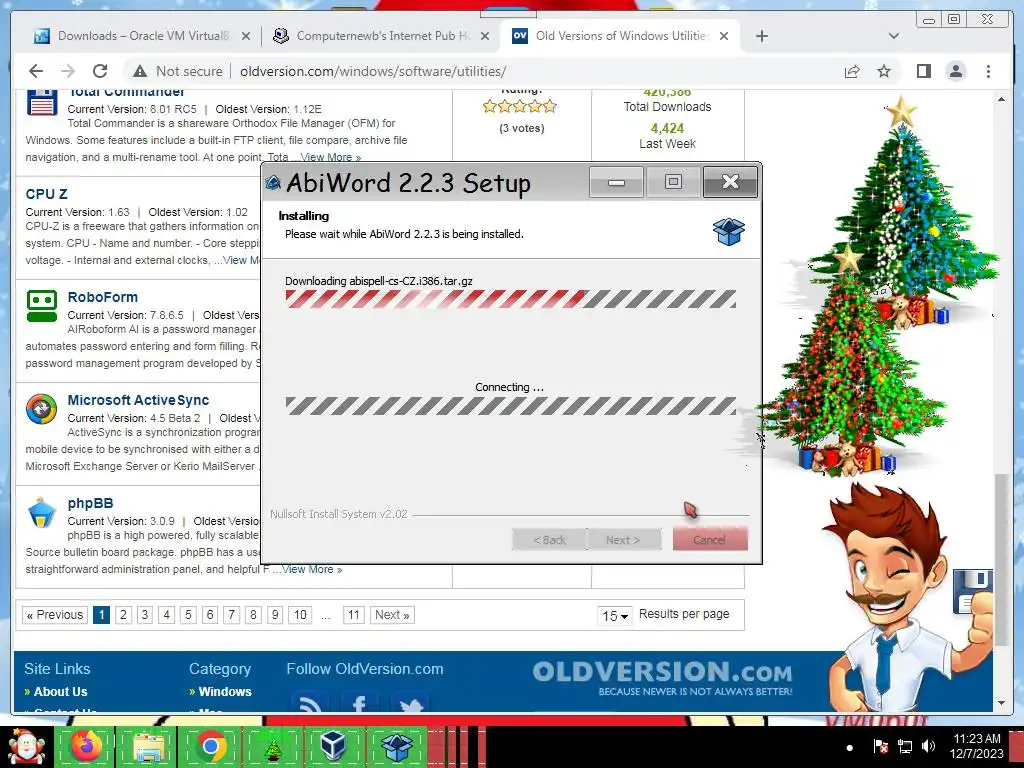Open File Explorer from the taskbar
Screen dimensions: 1024x768
[149, 747]
